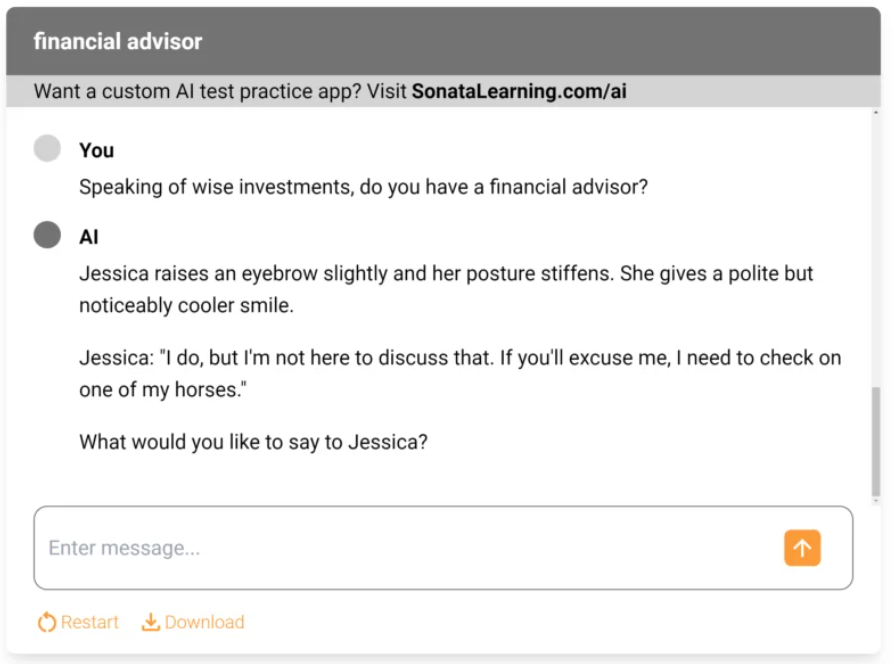Click the Download tray icon
The image size is (894, 664).
point(151,622)
